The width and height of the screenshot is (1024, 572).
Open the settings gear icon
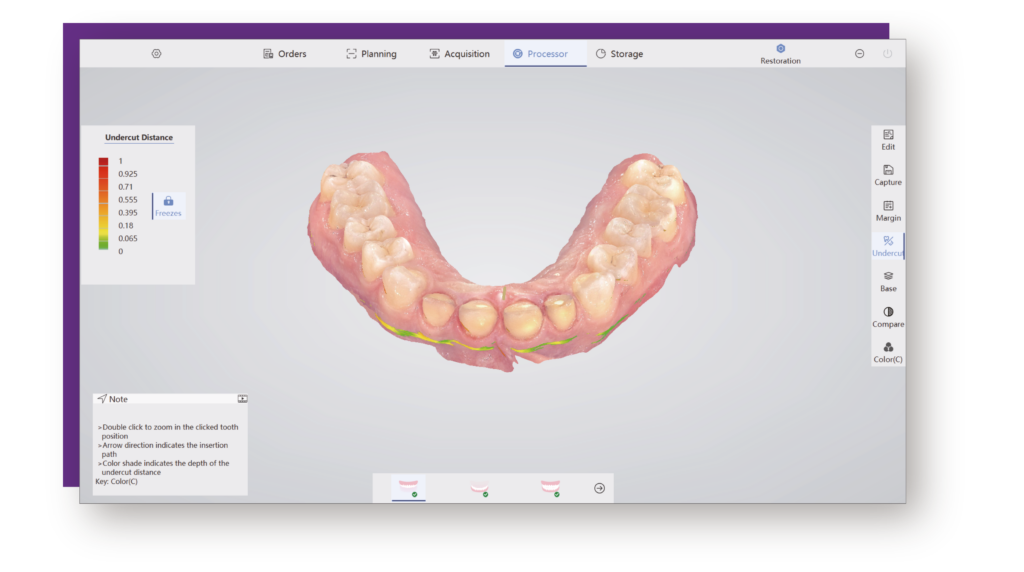[156, 54]
